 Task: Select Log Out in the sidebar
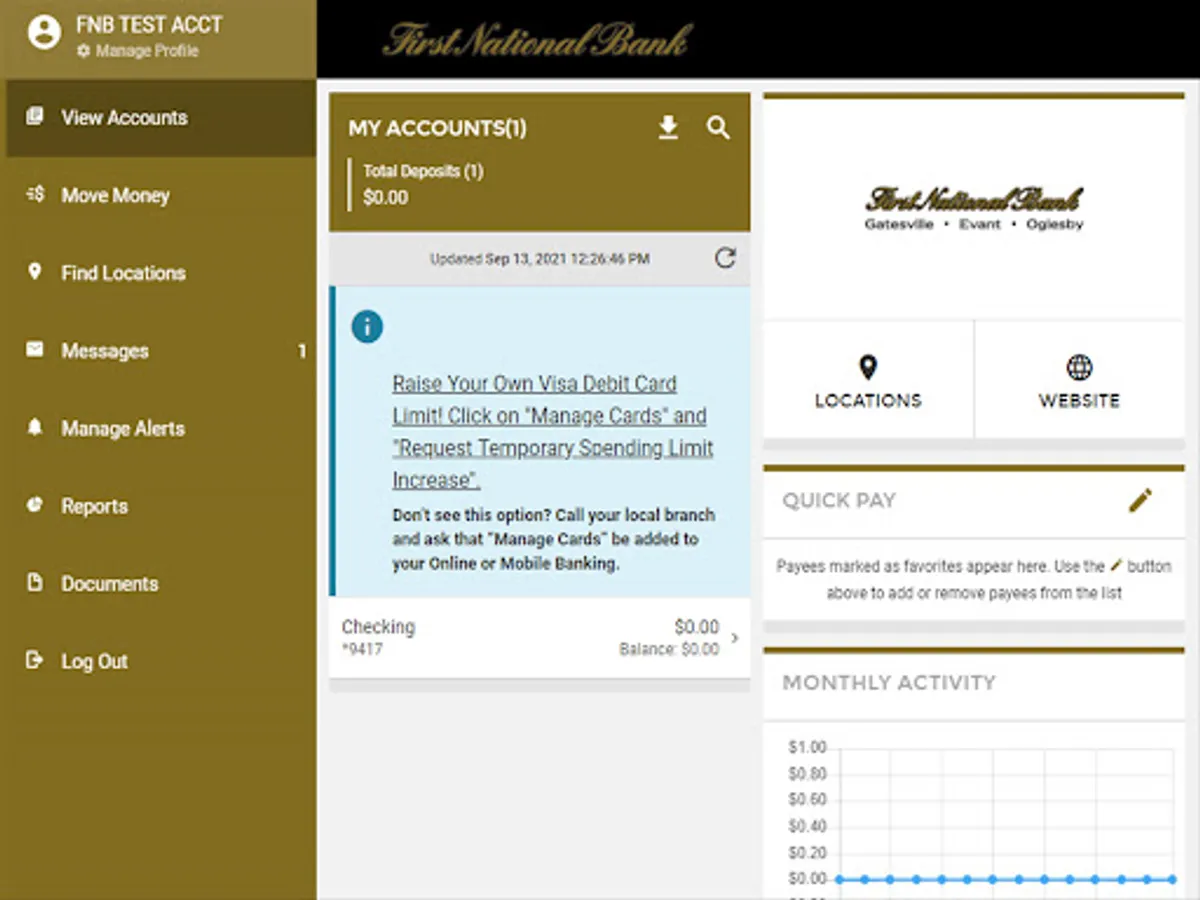(x=161, y=661)
